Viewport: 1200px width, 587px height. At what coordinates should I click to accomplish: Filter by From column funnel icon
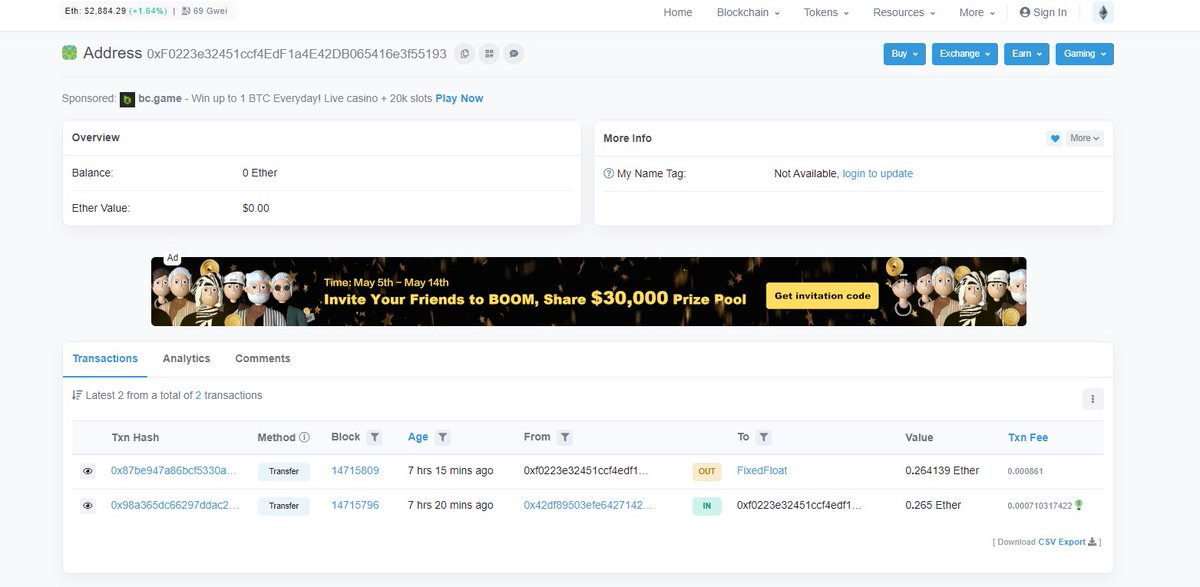[x=565, y=437]
